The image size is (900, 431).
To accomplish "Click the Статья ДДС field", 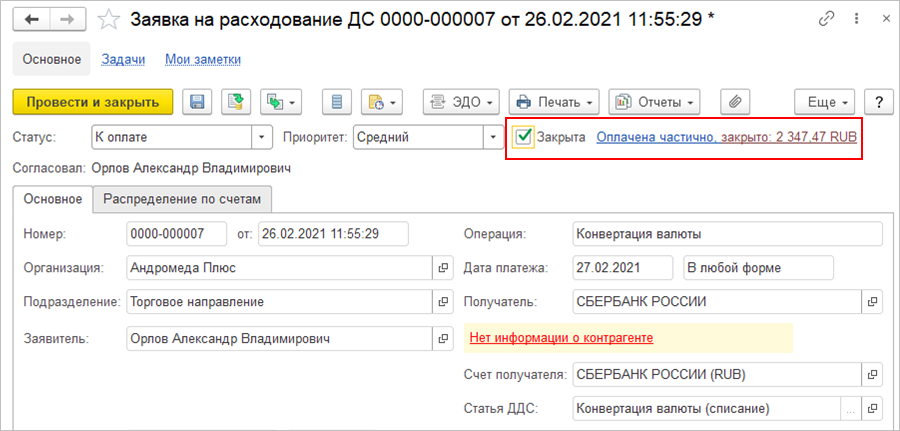I will pyautogui.click(x=706, y=409).
